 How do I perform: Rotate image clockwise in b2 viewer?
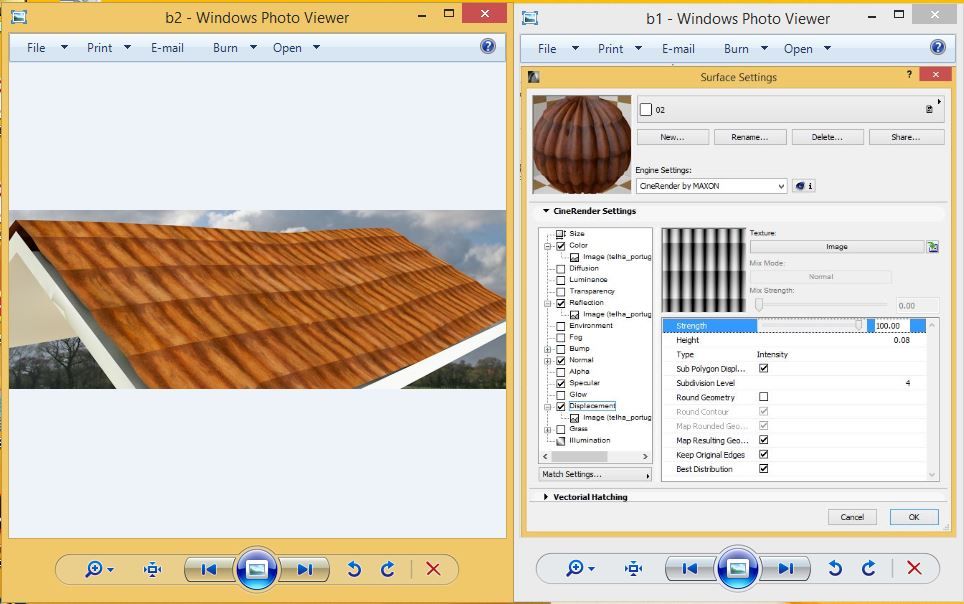click(x=388, y=569)
